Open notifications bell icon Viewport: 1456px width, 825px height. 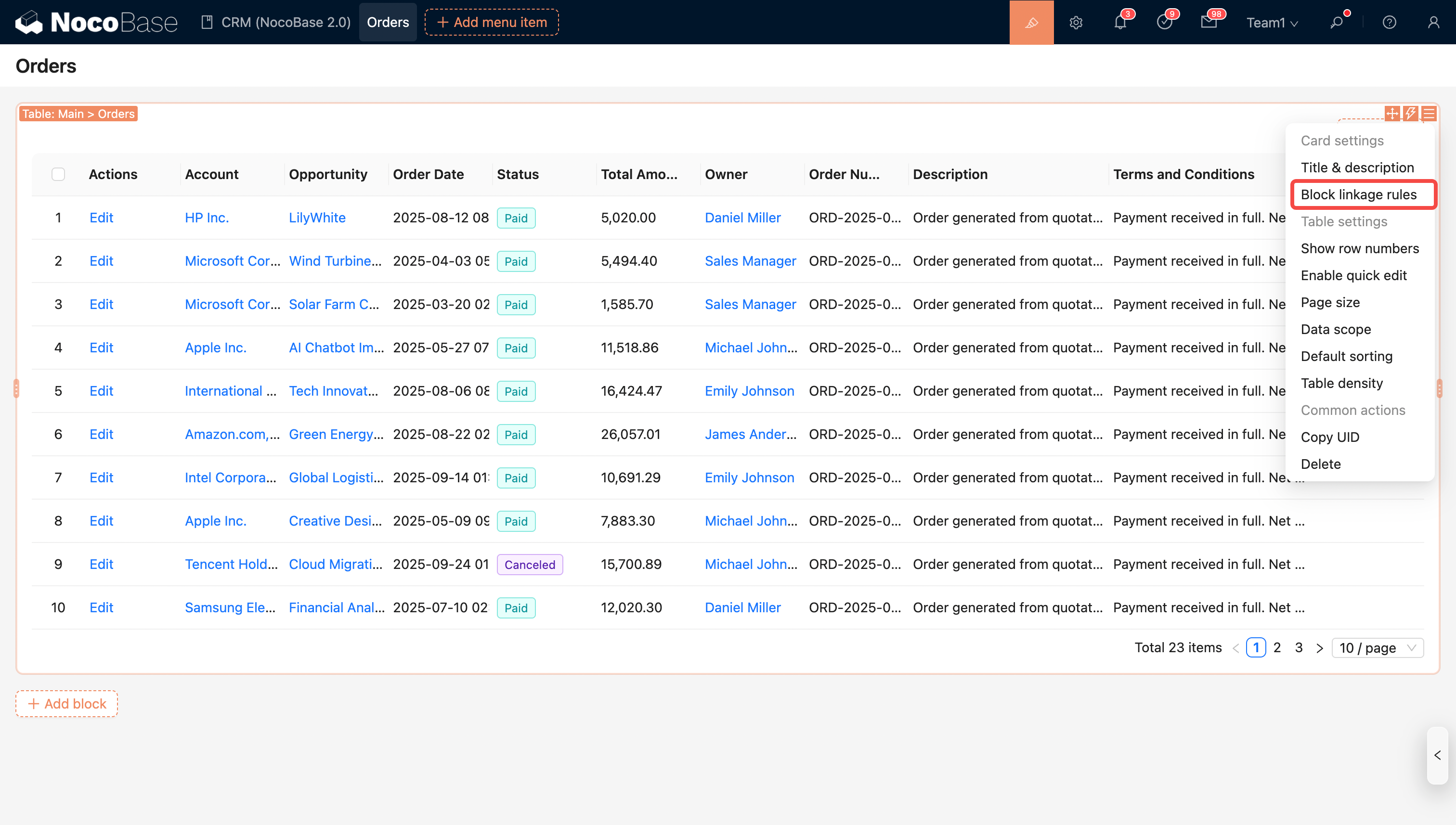click(1120, 23)
